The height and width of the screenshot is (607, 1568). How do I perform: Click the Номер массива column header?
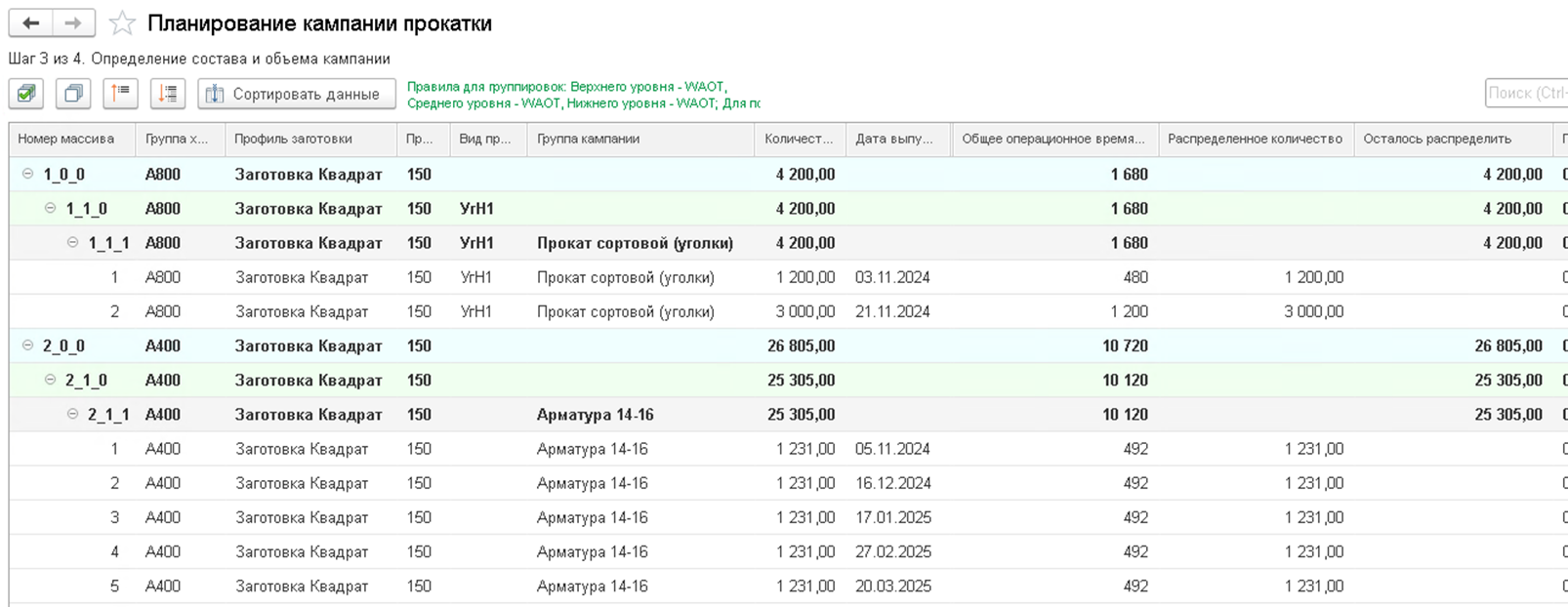pyautogui.click(x=72, y=139)
